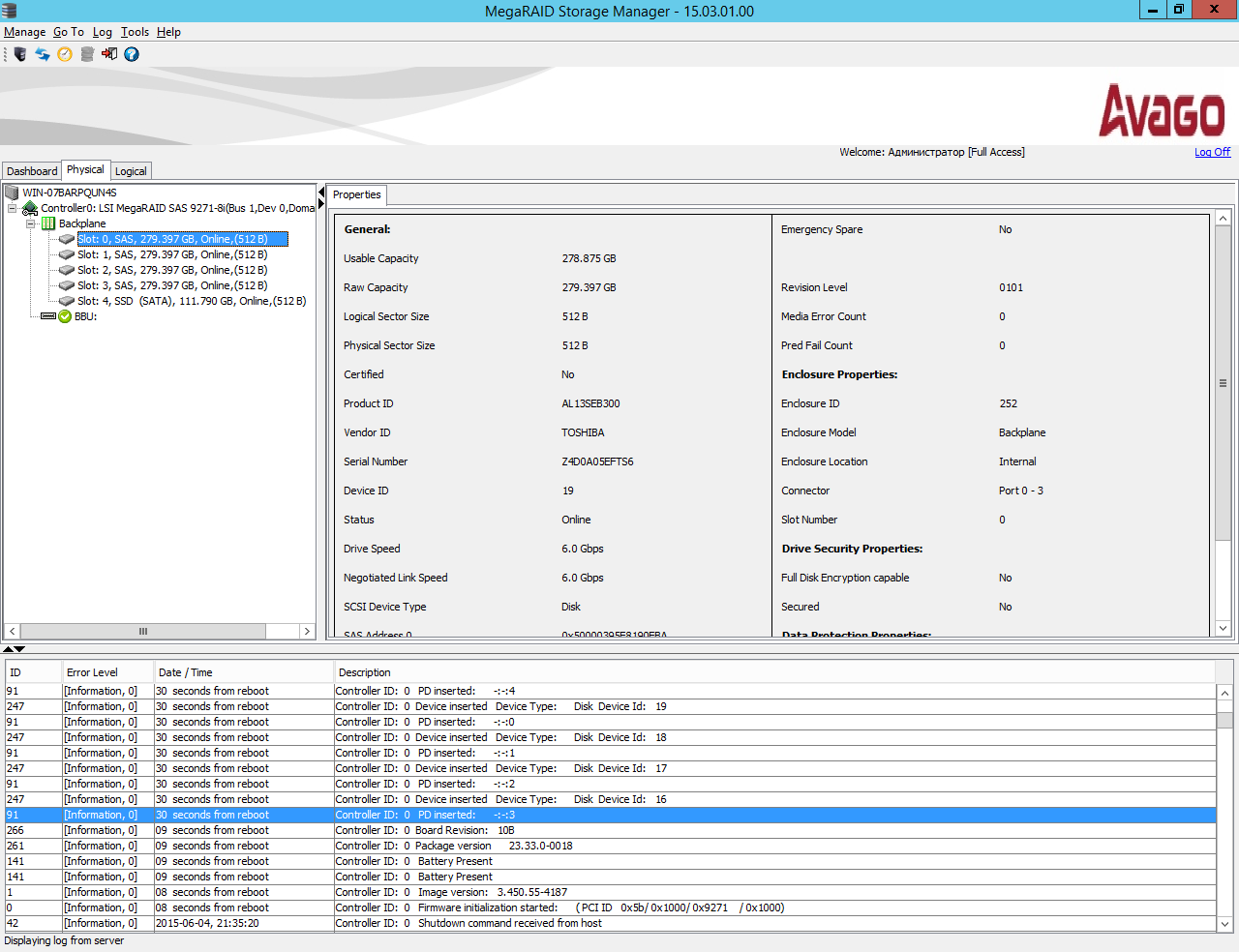
Task: Open the Tools menu
Action: [136, 32]
